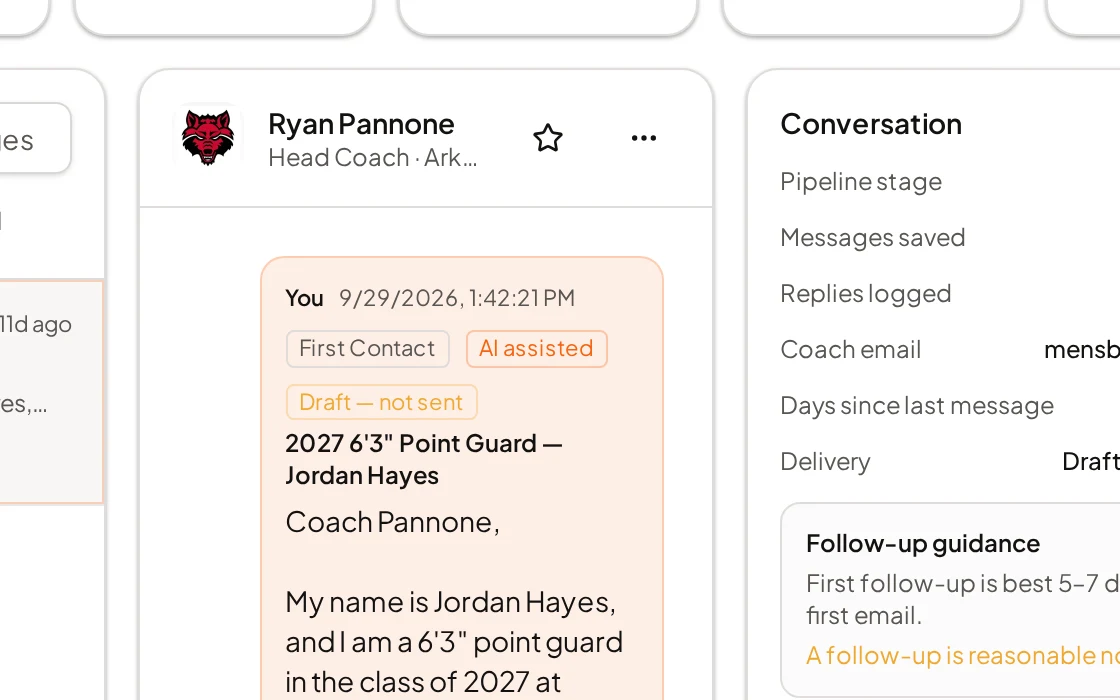
Task: Click the Delivery Draft value
Action: point(1091,461)
